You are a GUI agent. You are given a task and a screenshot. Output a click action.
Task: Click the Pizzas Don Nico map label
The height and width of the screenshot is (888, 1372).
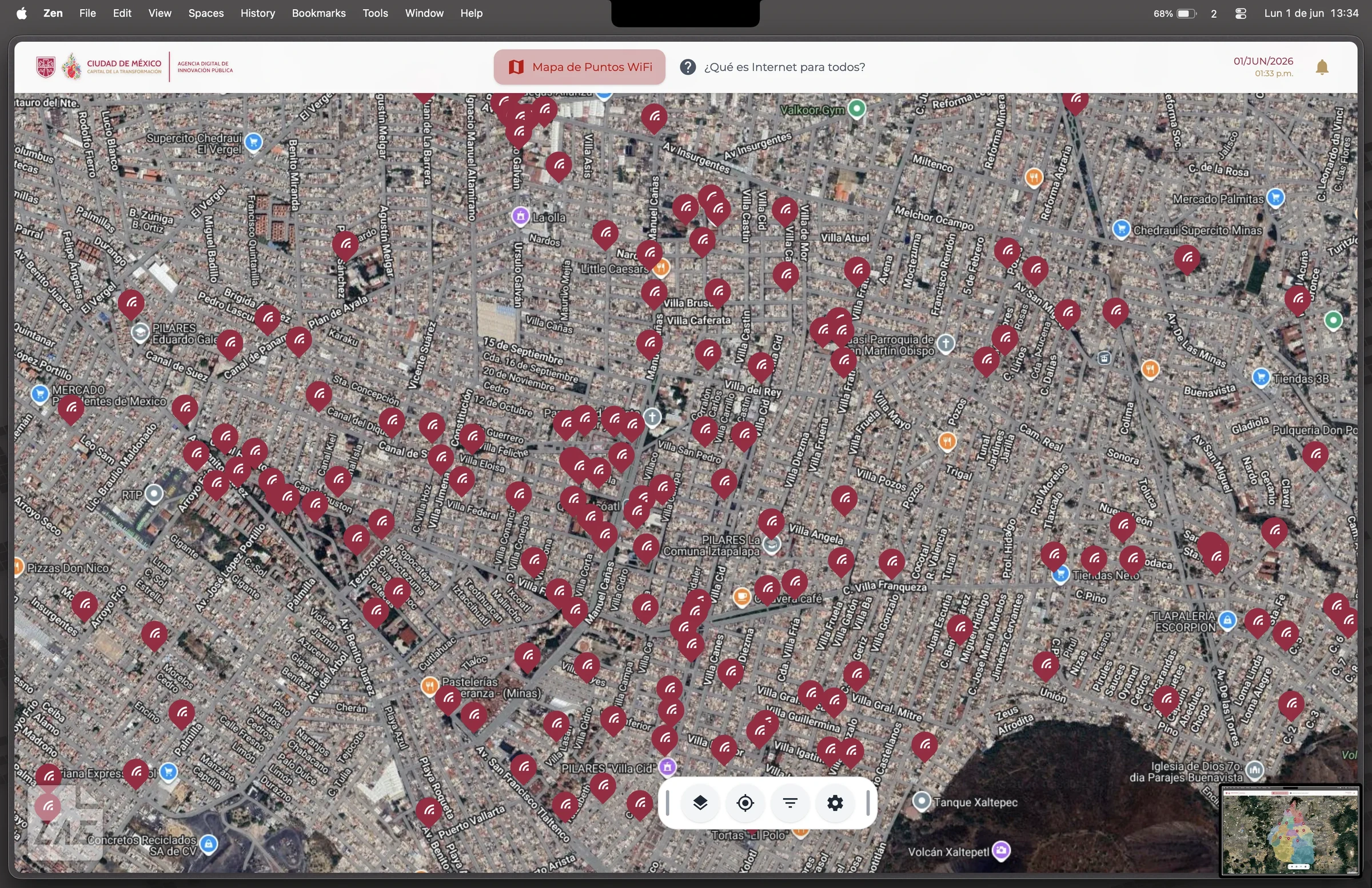(68, 567)
